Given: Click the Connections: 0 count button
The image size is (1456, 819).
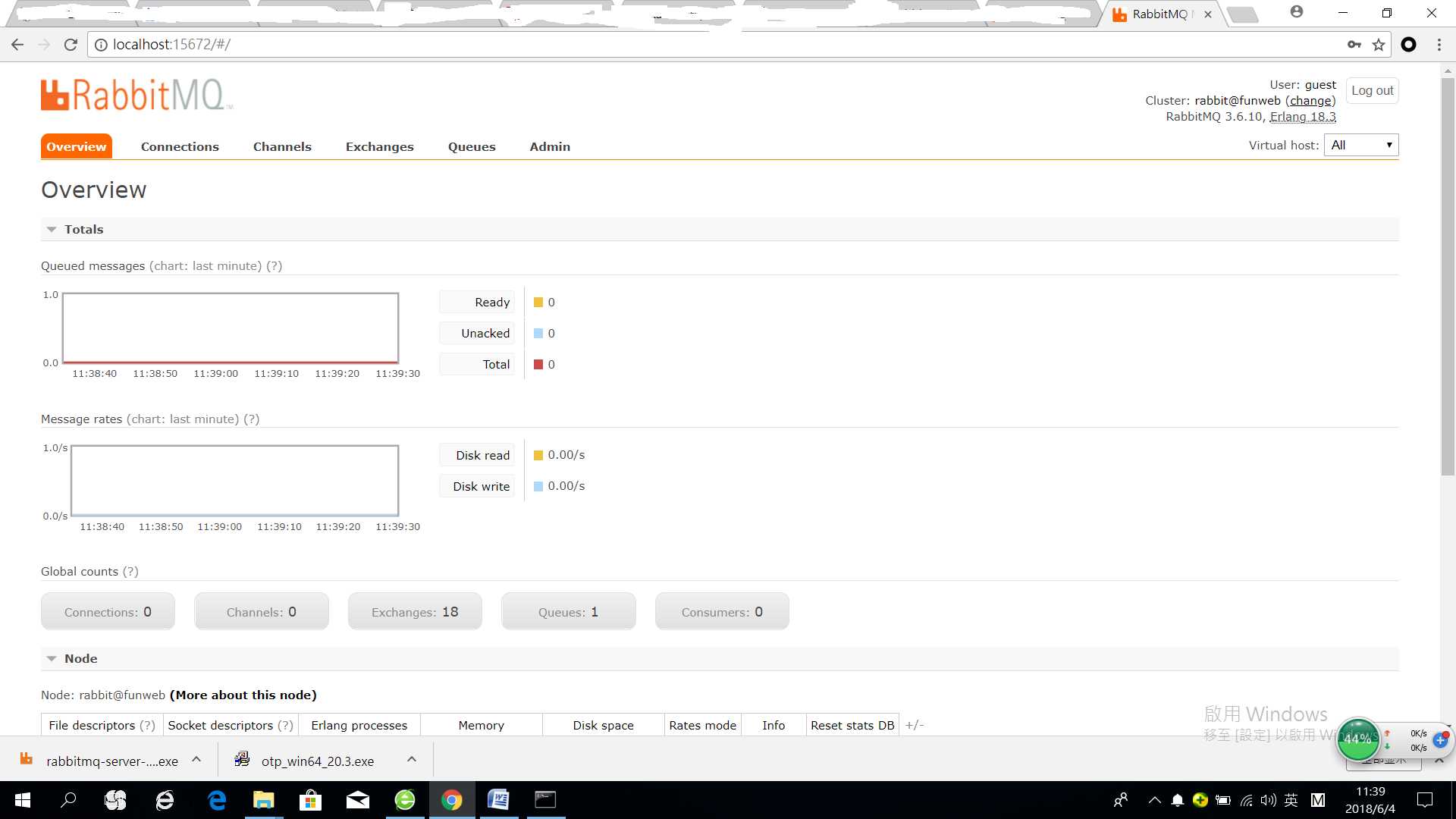Looking at the screenshot, I should pos(108,611).
